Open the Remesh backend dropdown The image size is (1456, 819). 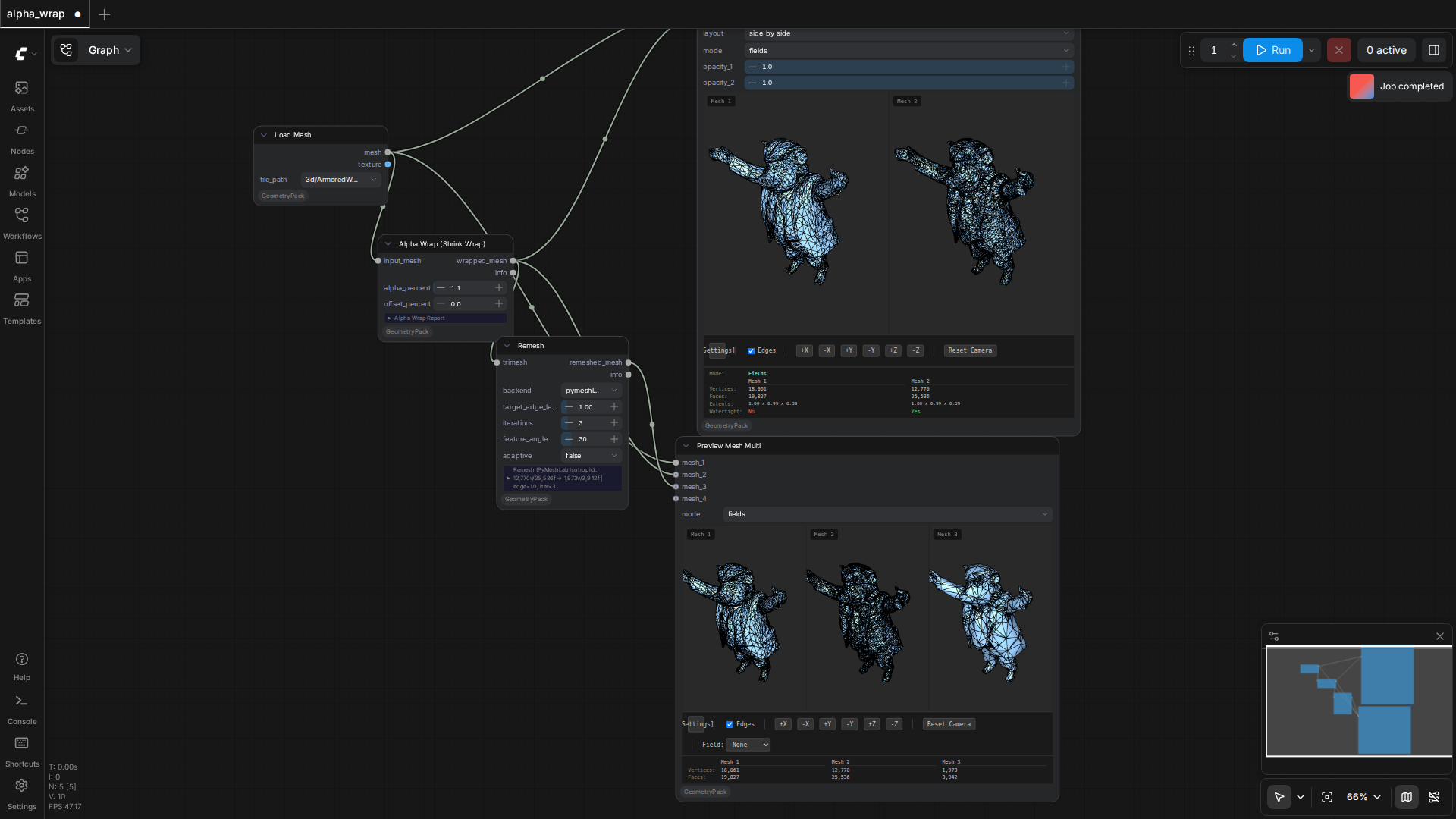pyautogui.click(x=591, y=391)
